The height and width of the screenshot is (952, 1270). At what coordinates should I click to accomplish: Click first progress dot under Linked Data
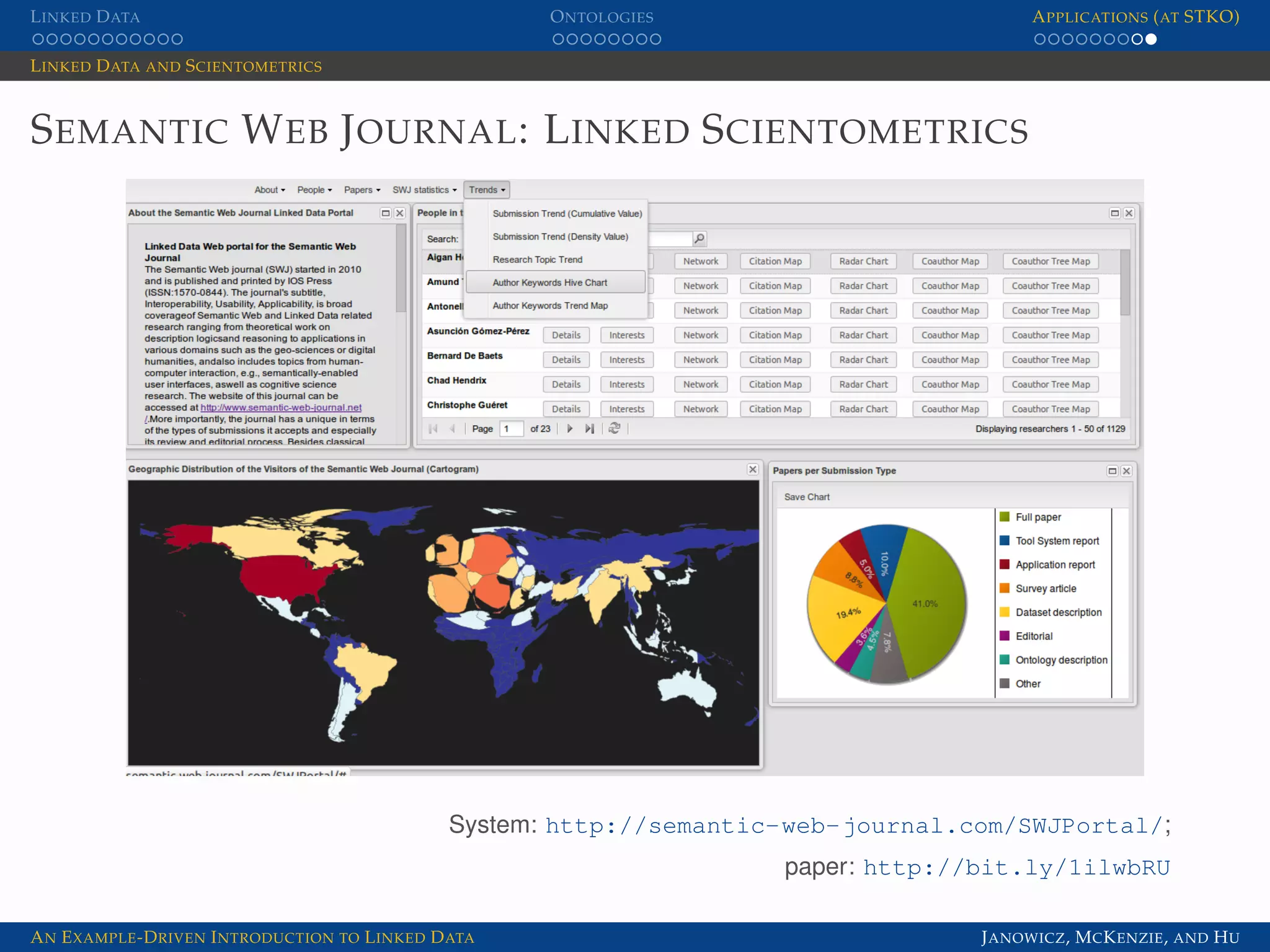(x=38, y=39)
